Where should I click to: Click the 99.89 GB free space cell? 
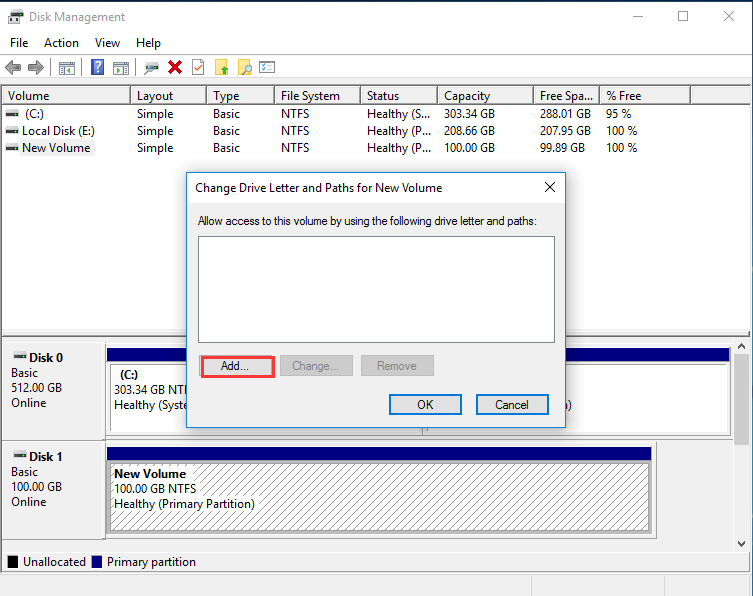coord(562,148)
